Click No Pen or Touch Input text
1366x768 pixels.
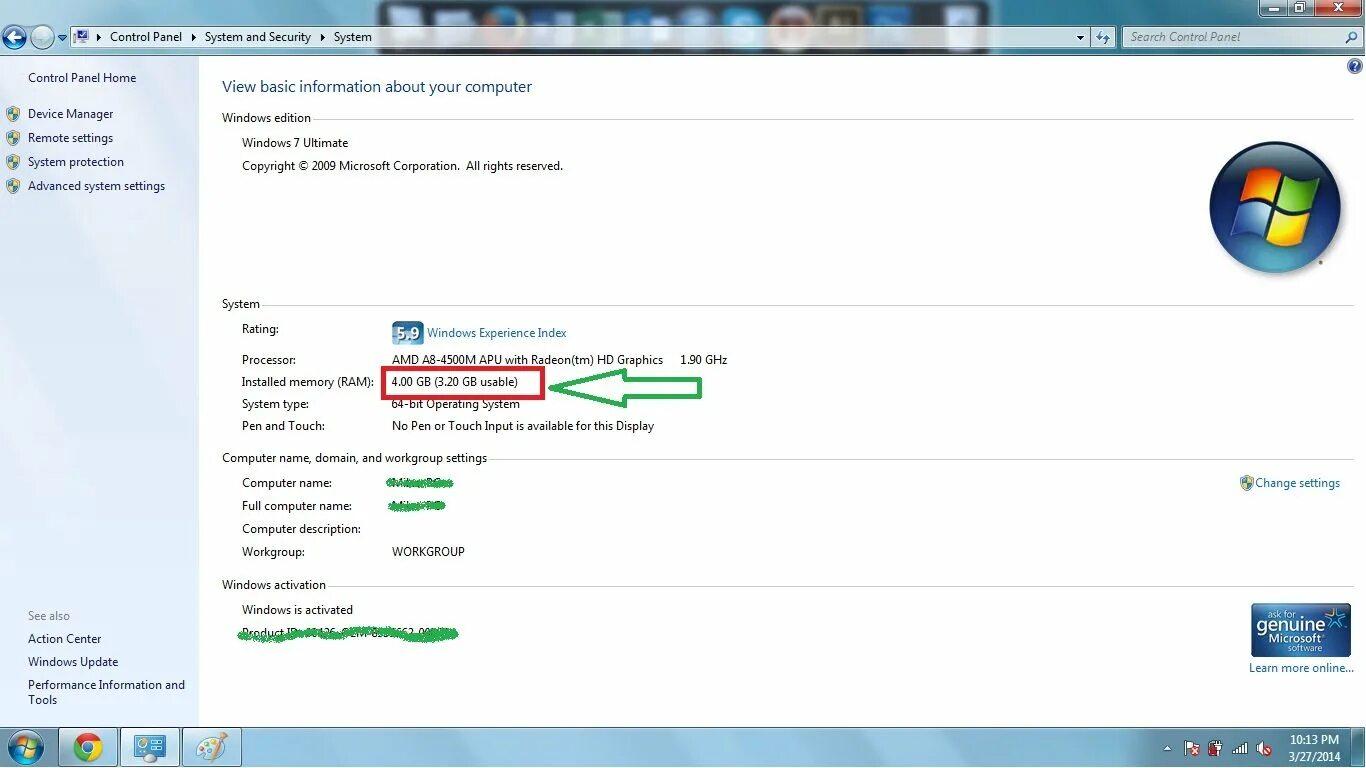(523, 426)
